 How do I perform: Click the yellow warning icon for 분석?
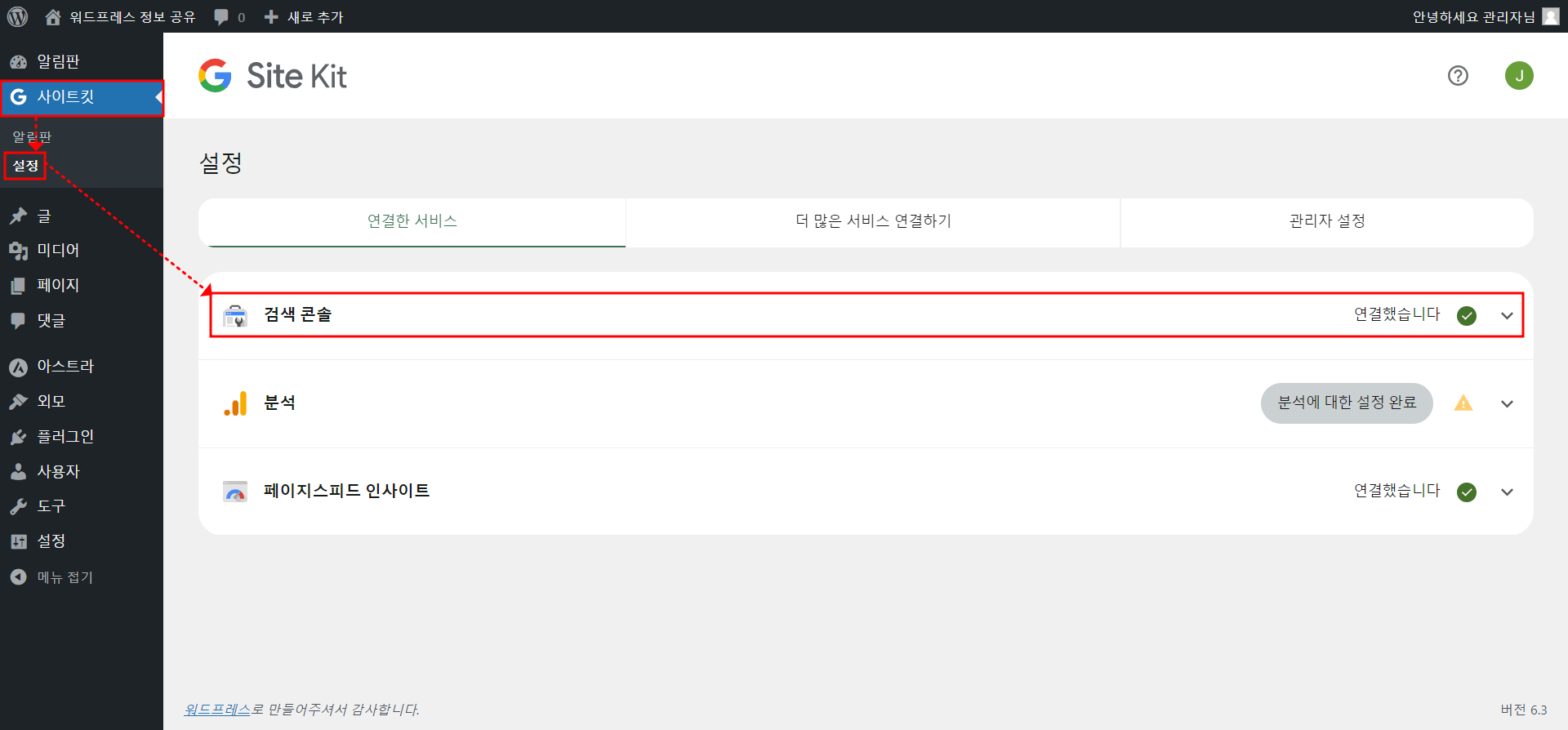click(x=1463, y=403)
